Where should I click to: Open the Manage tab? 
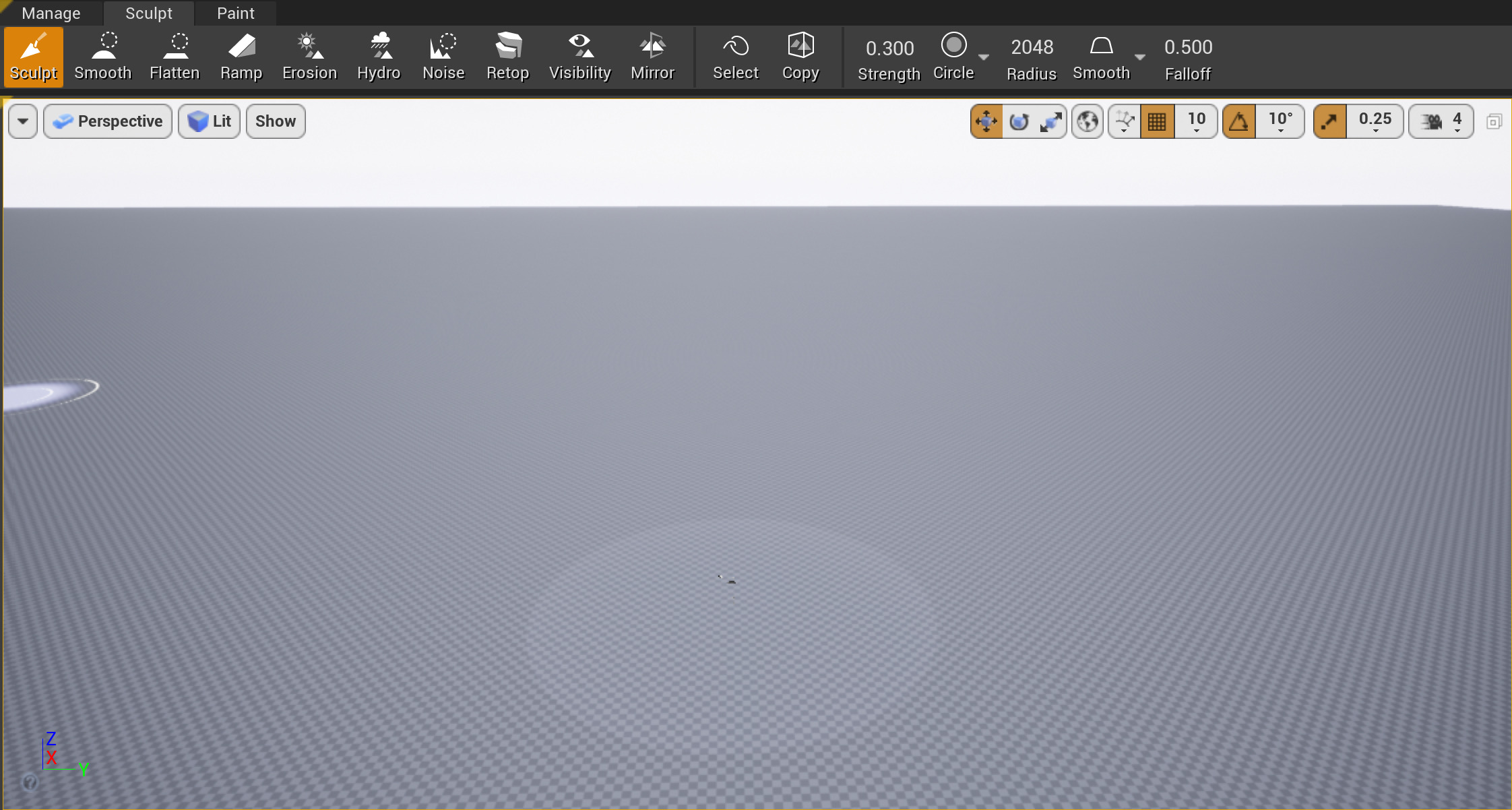click(51, 13)
